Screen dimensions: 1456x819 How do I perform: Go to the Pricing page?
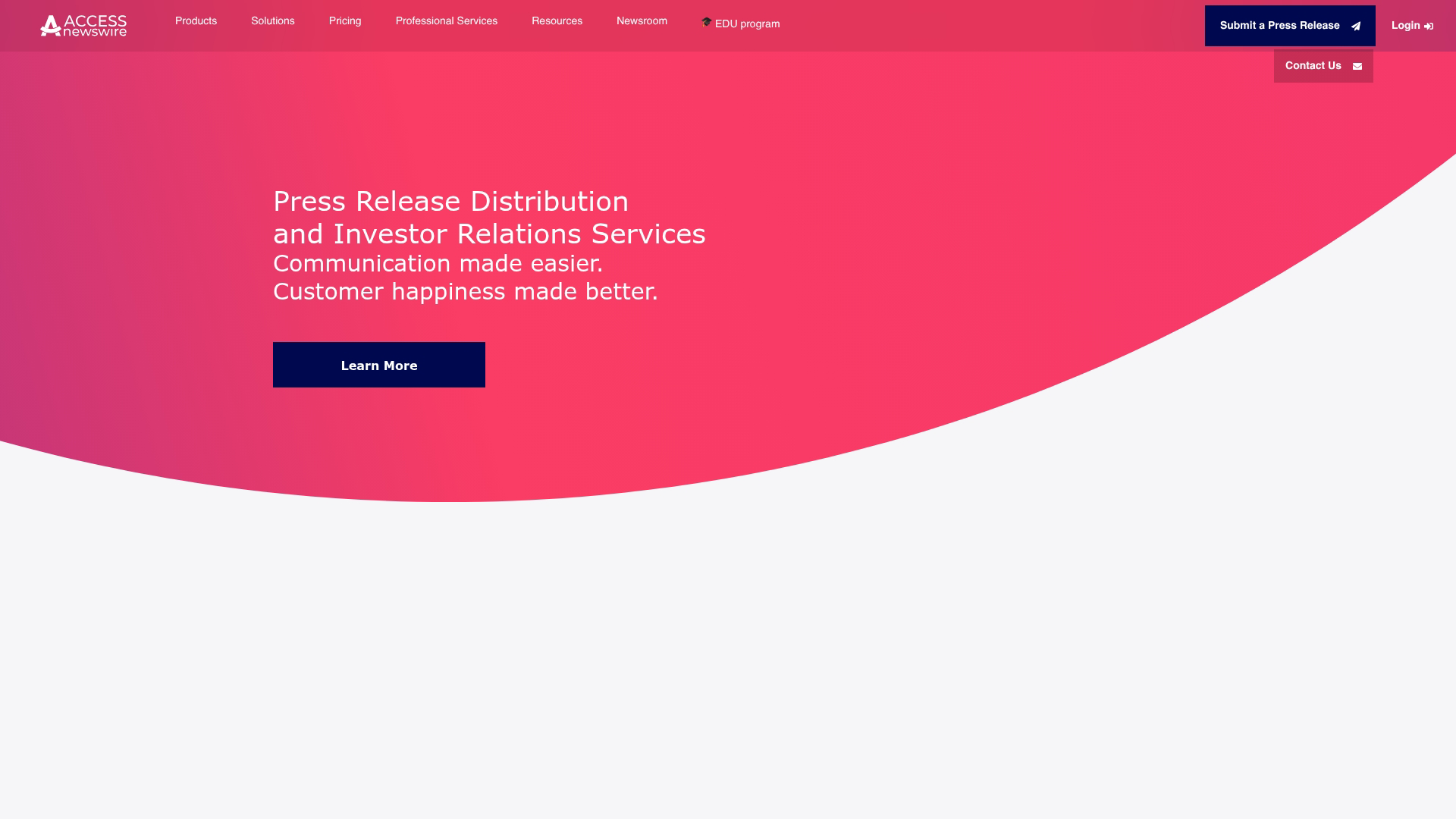click(345, 21)
